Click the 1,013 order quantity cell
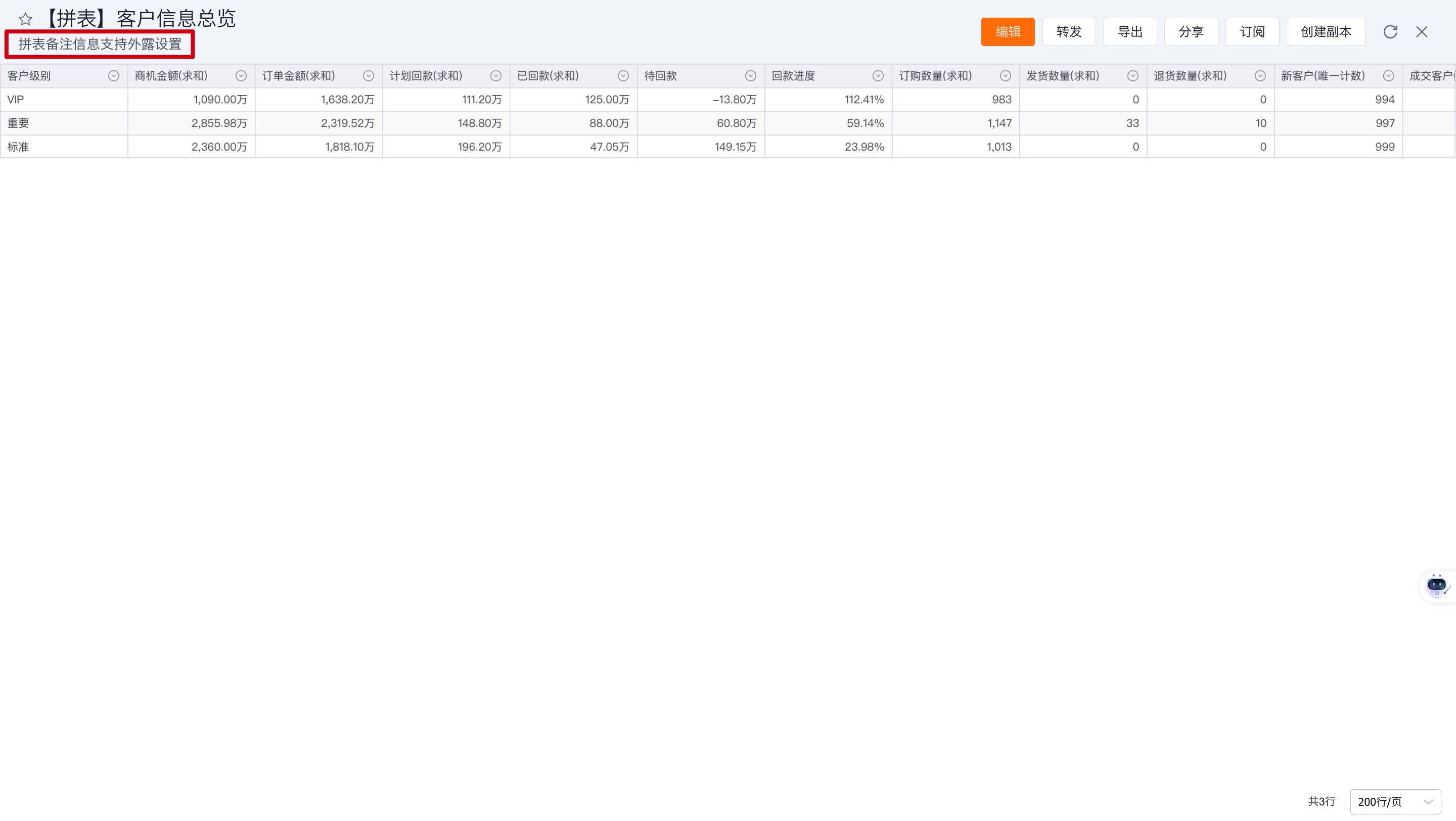This screenshot has height=821, width=1456. coord(956,147)
